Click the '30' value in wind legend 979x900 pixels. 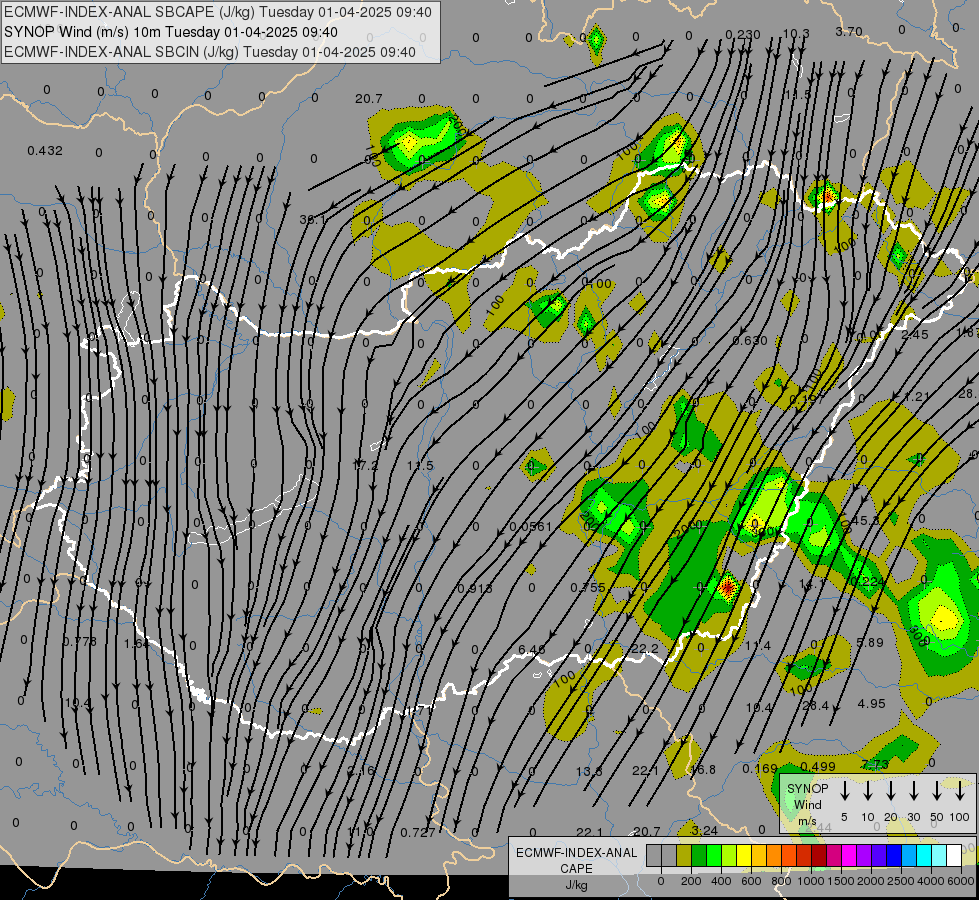pyautogui.click(x=913, y=817)
